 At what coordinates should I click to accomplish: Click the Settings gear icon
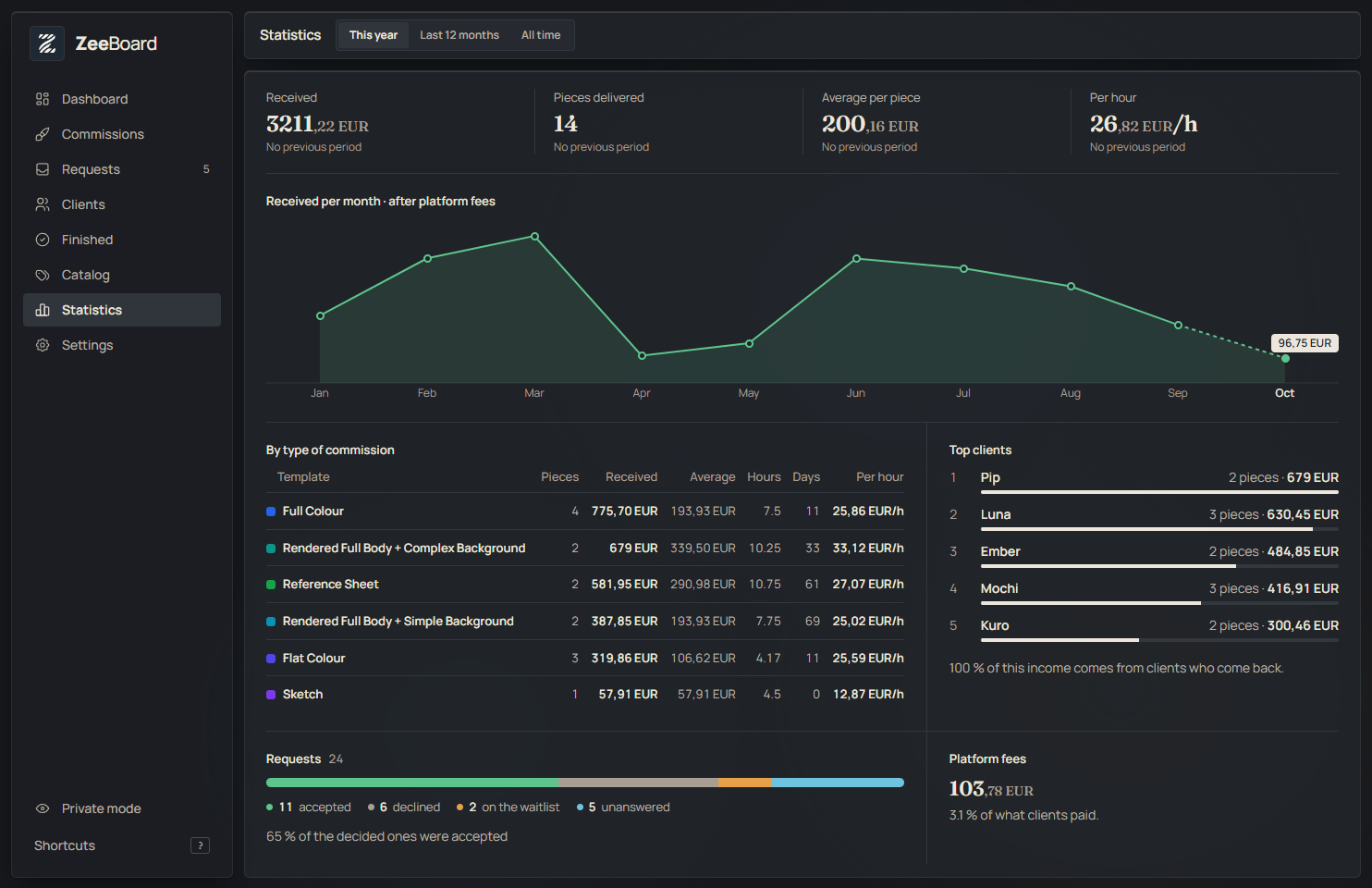tap(43, 345)
